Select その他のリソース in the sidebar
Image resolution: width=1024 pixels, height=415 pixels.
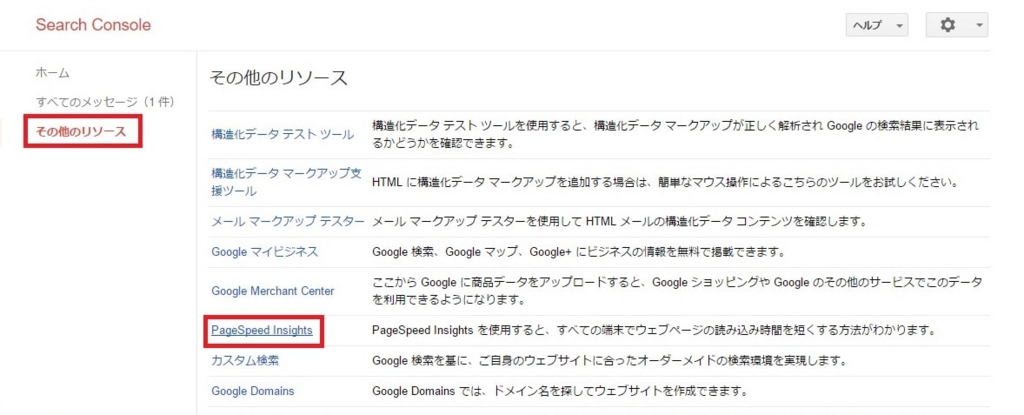81,131
